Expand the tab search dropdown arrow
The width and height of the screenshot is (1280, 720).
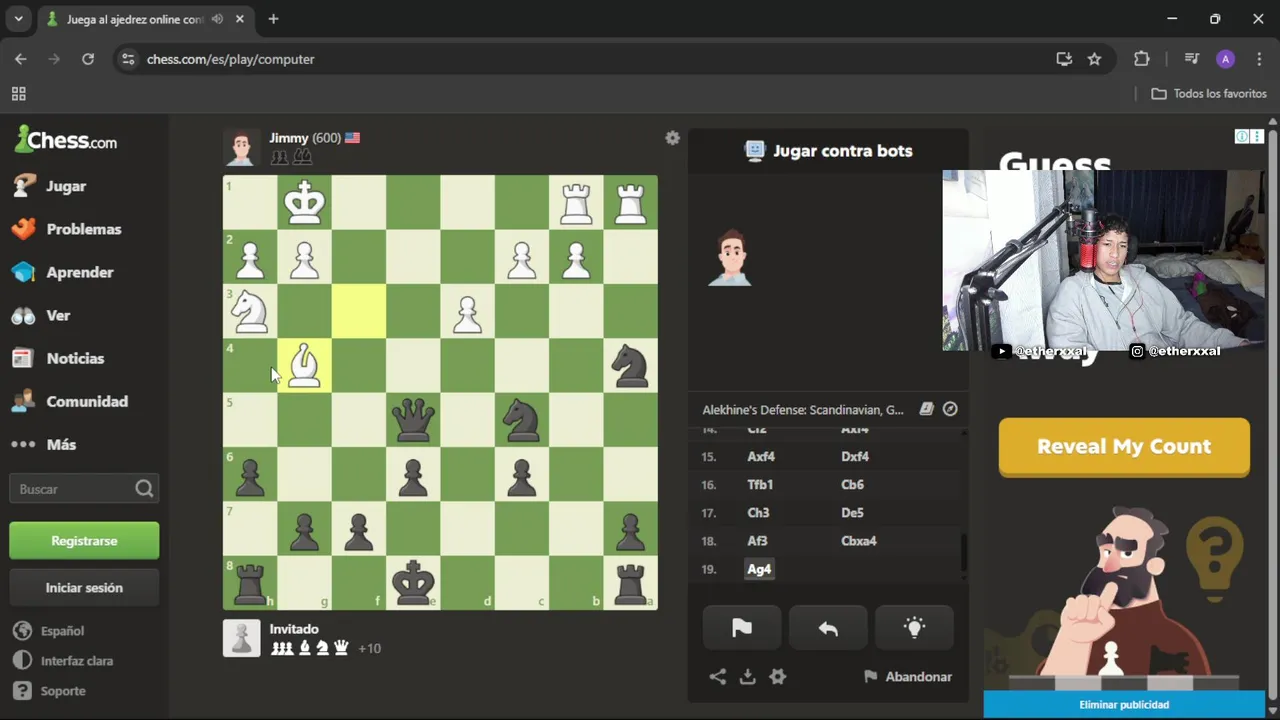18,19
